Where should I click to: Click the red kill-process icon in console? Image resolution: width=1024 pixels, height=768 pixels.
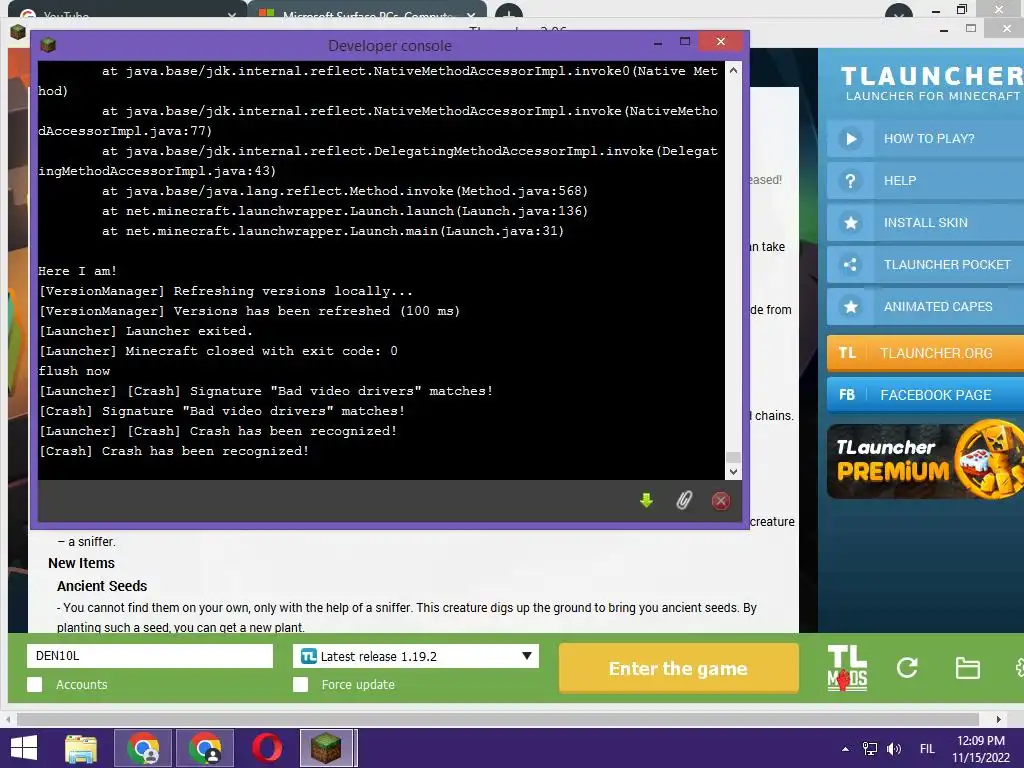[x=720, y=501]
